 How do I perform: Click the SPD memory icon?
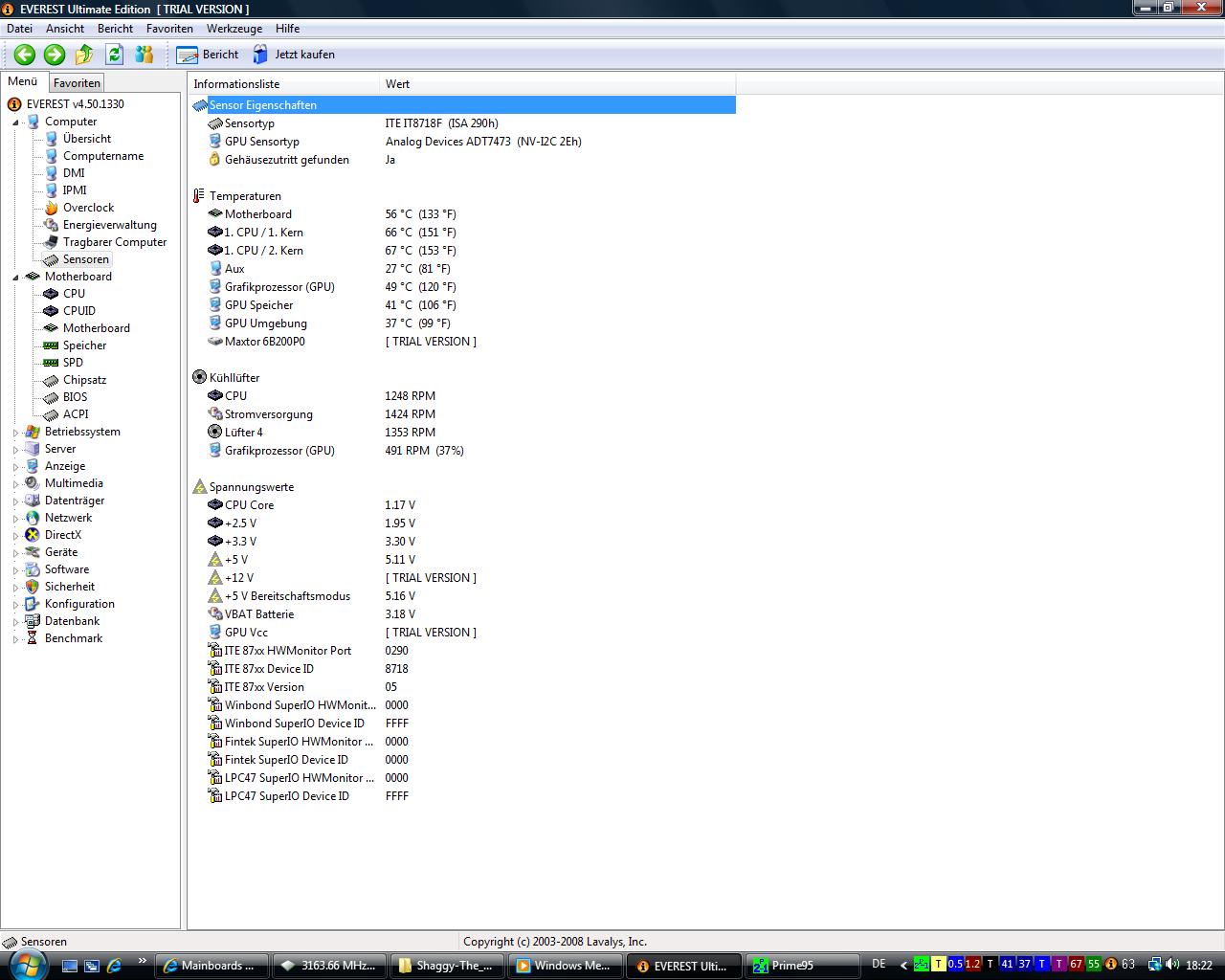51,363
